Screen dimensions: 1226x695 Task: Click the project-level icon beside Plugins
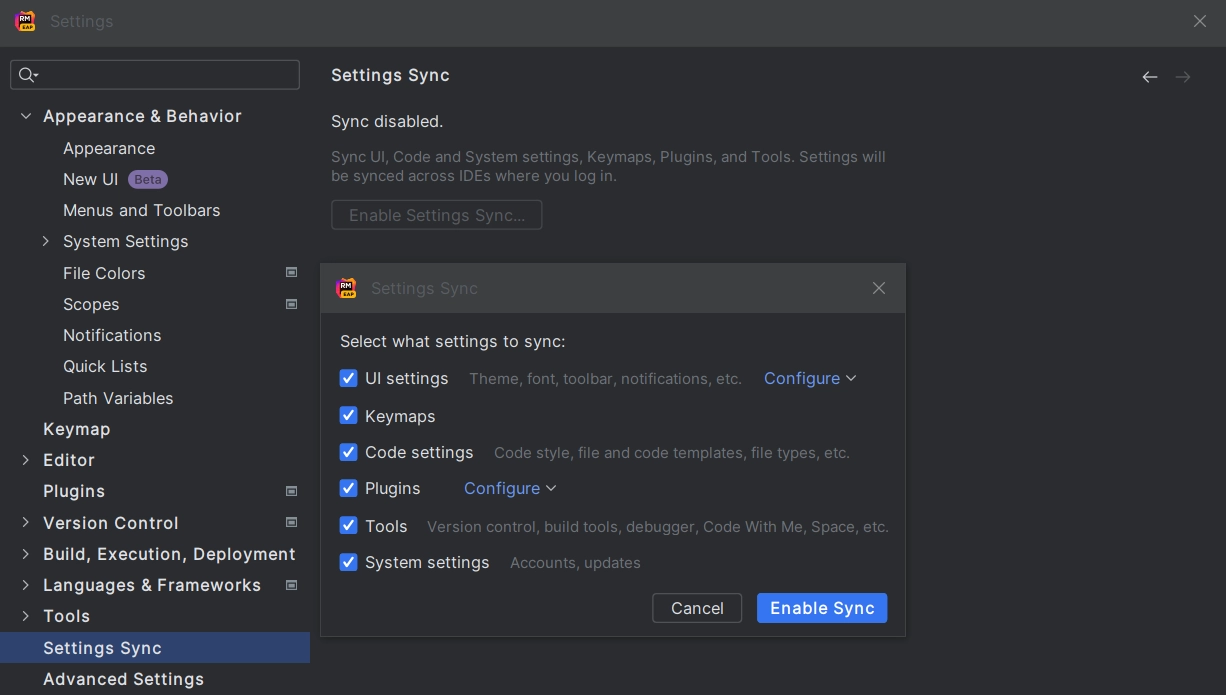(x=292, y=491)
